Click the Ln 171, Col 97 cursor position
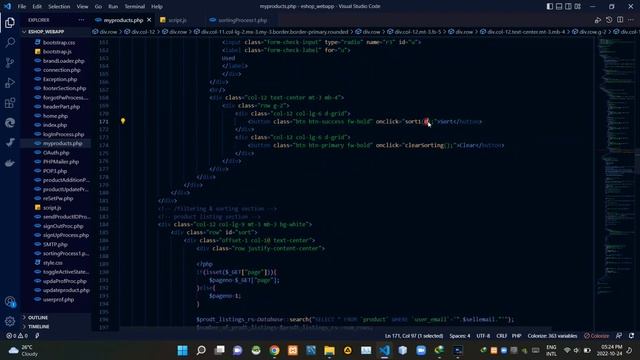This screenshot has height=360, width=640. [x=413, y=336]
